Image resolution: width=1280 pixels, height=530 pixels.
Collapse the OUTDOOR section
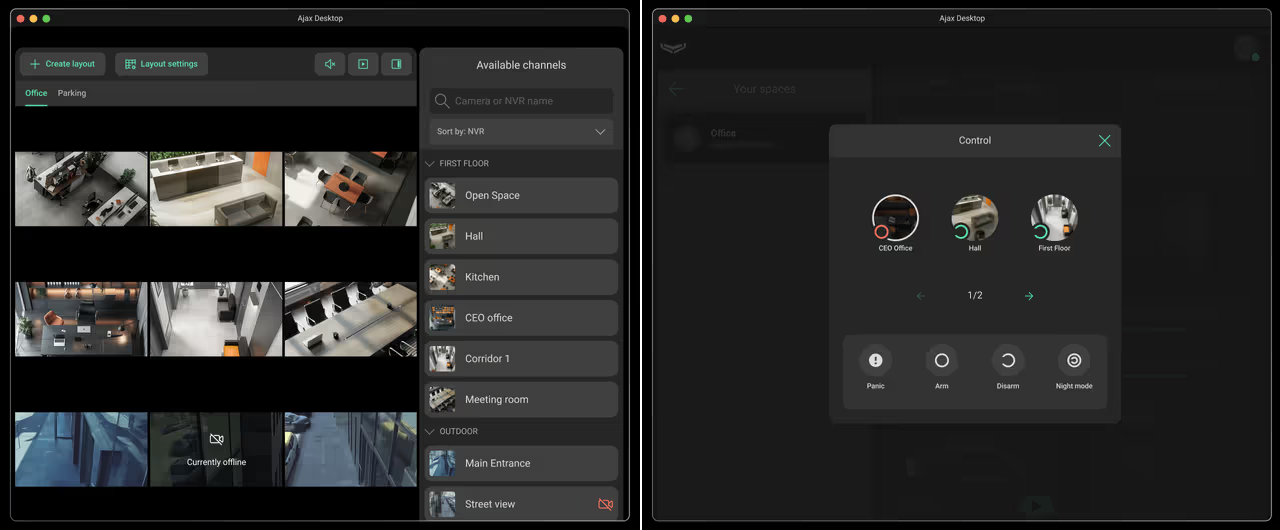click(x=431, y=431)
